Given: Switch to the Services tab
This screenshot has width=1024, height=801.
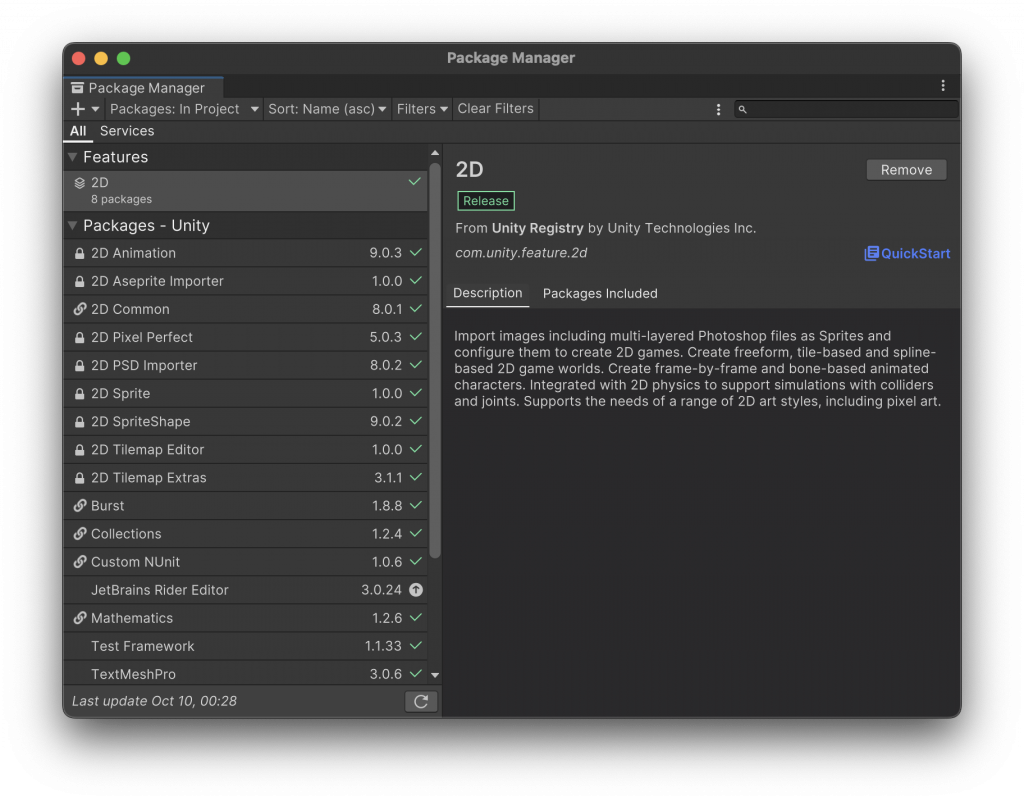Looking at the screenshot, I should pos(127,131).
